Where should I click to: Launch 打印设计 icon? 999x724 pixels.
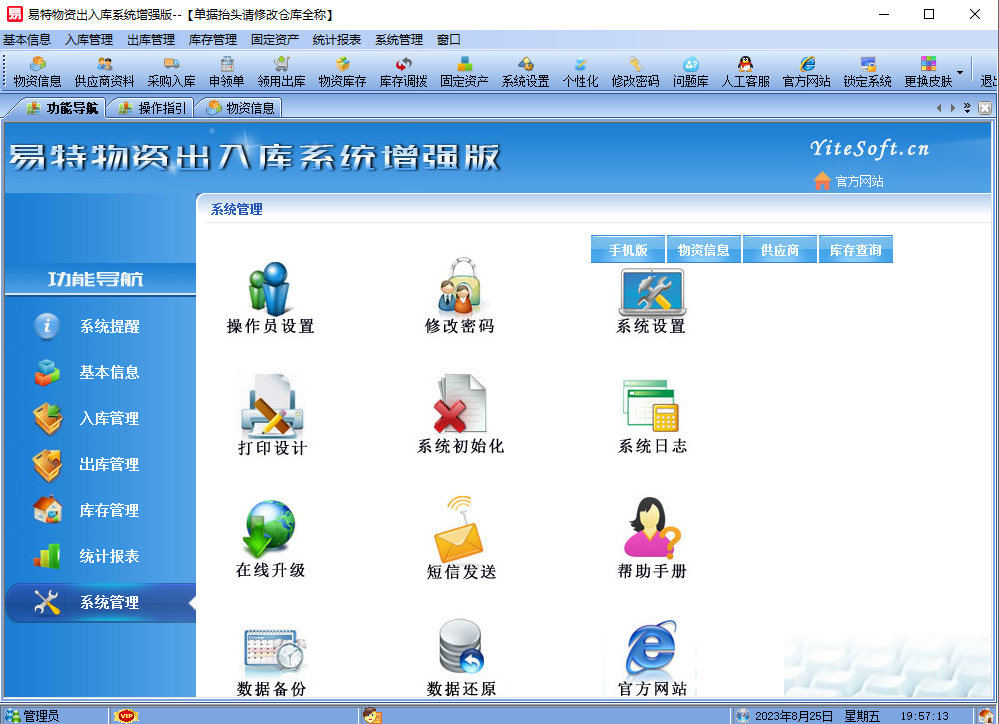pyautogui.click(x=272, y=415)
